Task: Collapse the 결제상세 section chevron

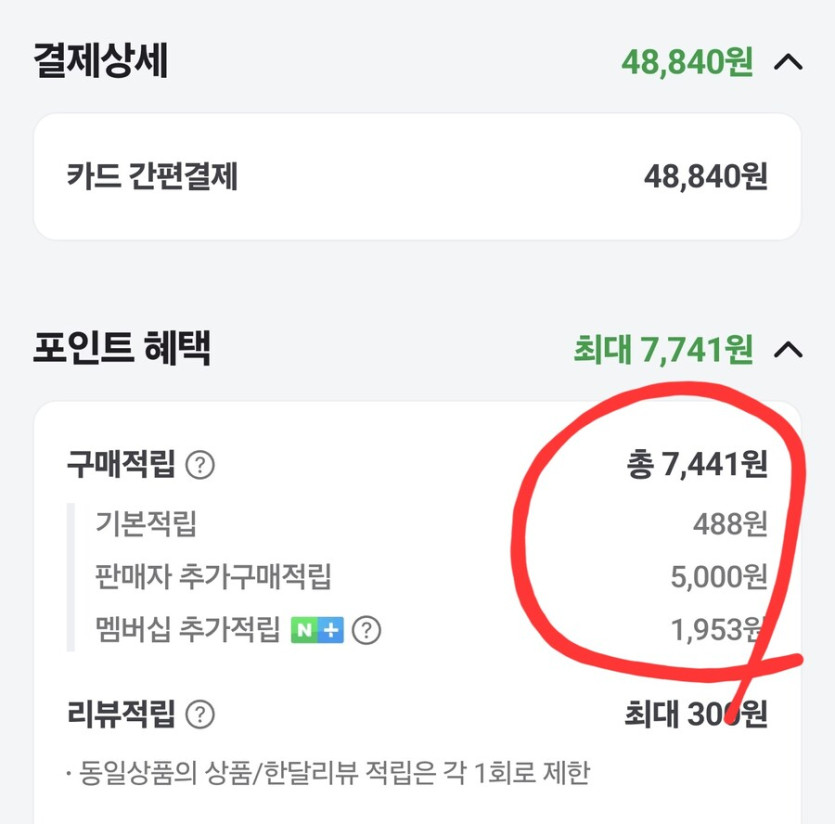Action: (789, 62)
